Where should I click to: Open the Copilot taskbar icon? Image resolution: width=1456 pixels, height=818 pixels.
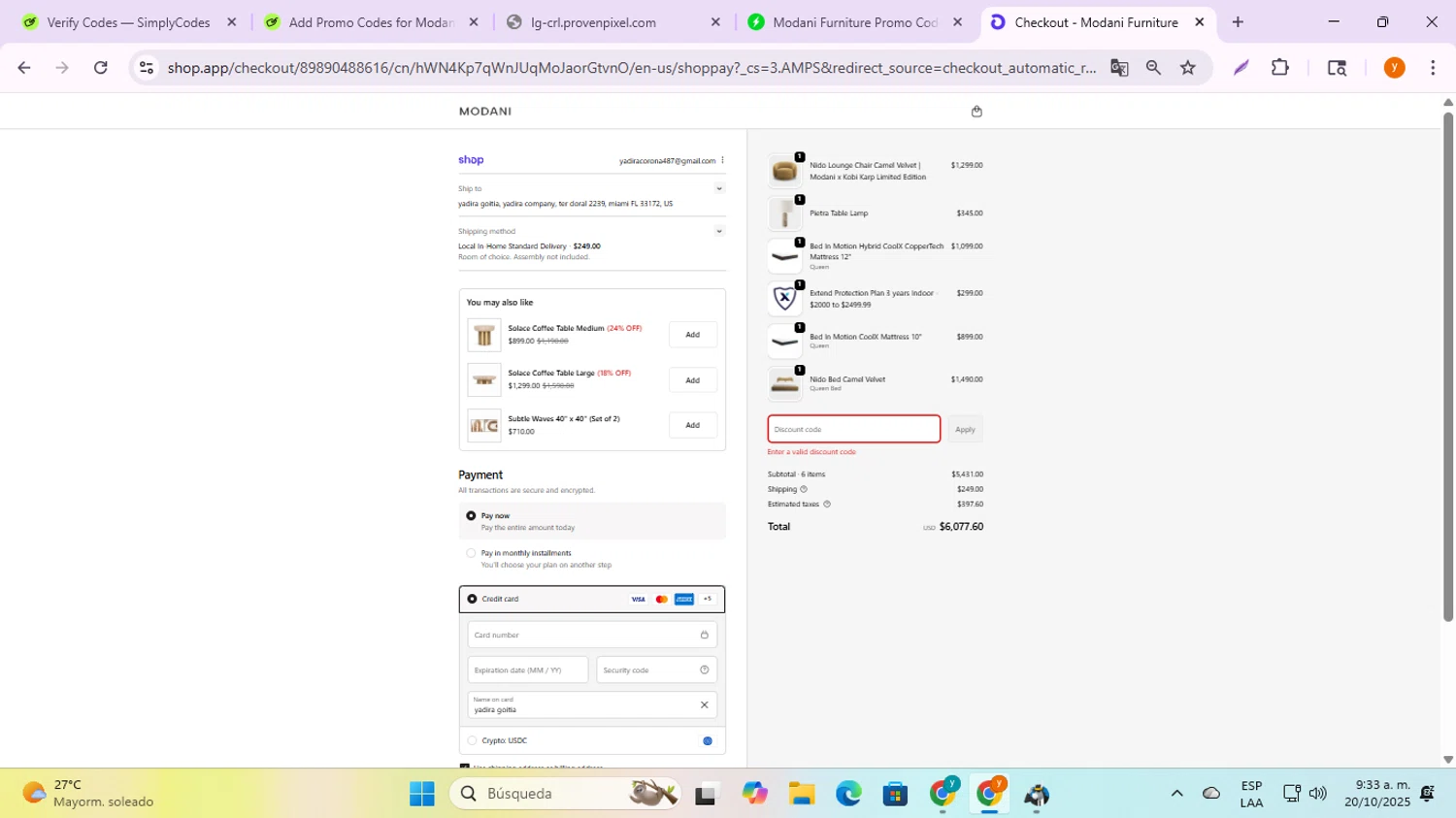[754, 795]
